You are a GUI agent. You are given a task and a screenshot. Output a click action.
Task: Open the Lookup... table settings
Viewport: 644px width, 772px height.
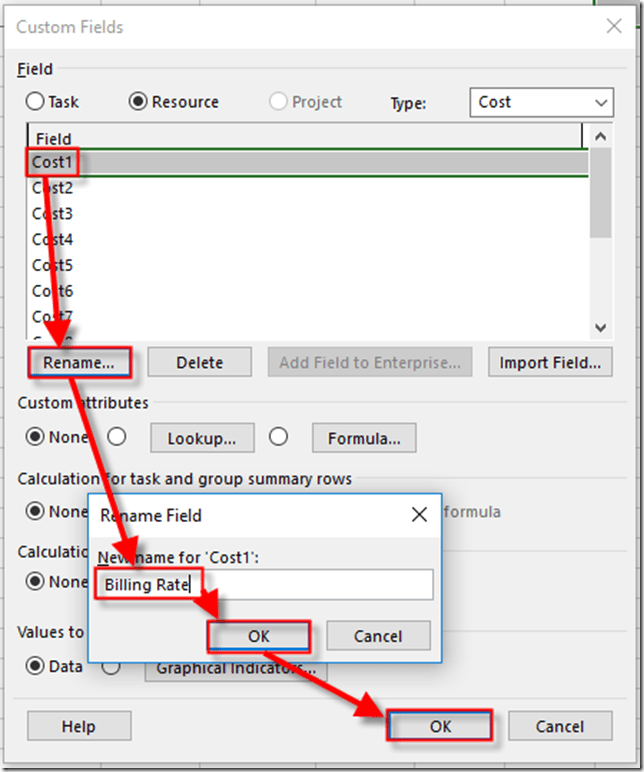coord(201,438)
